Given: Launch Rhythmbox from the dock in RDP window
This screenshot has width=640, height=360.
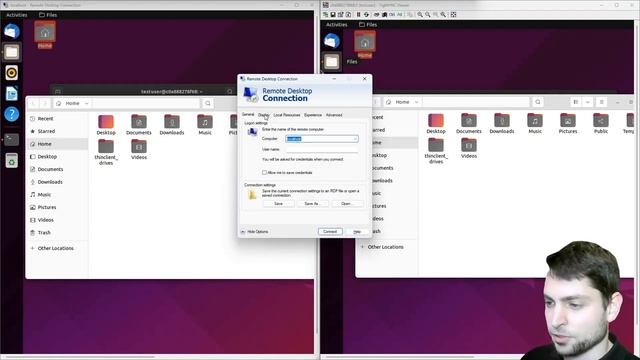Looking at the screenshot, I should (11, 73).
